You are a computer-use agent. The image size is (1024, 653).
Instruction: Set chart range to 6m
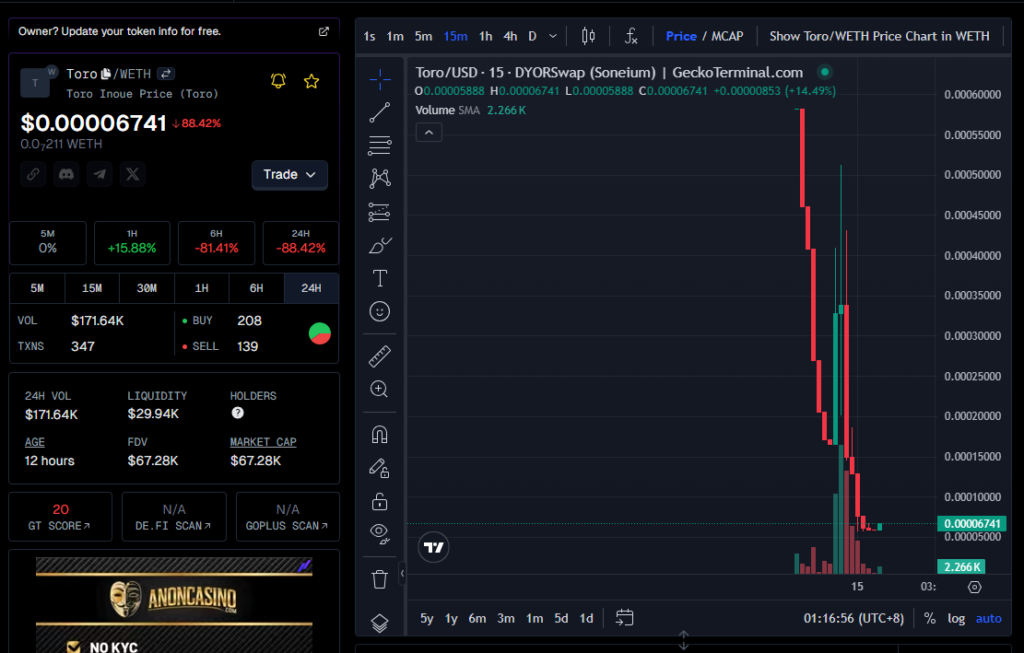(x=477, y=618)
